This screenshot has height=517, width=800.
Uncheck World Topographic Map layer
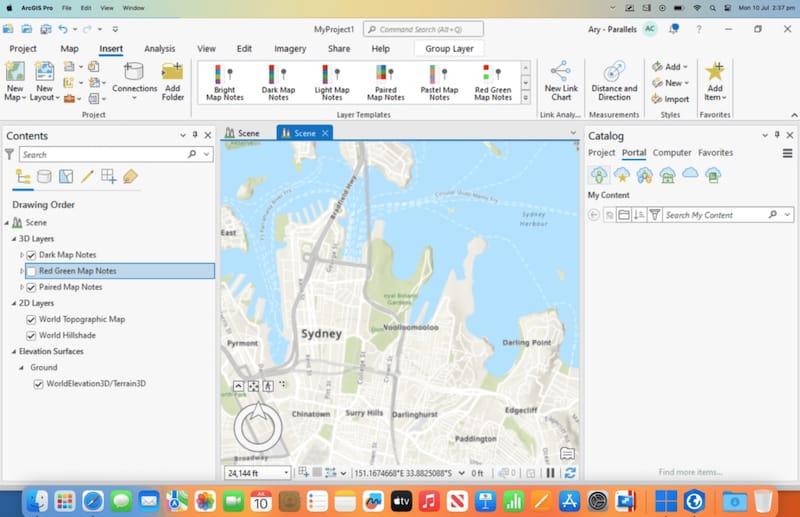[x=31, y=319]
